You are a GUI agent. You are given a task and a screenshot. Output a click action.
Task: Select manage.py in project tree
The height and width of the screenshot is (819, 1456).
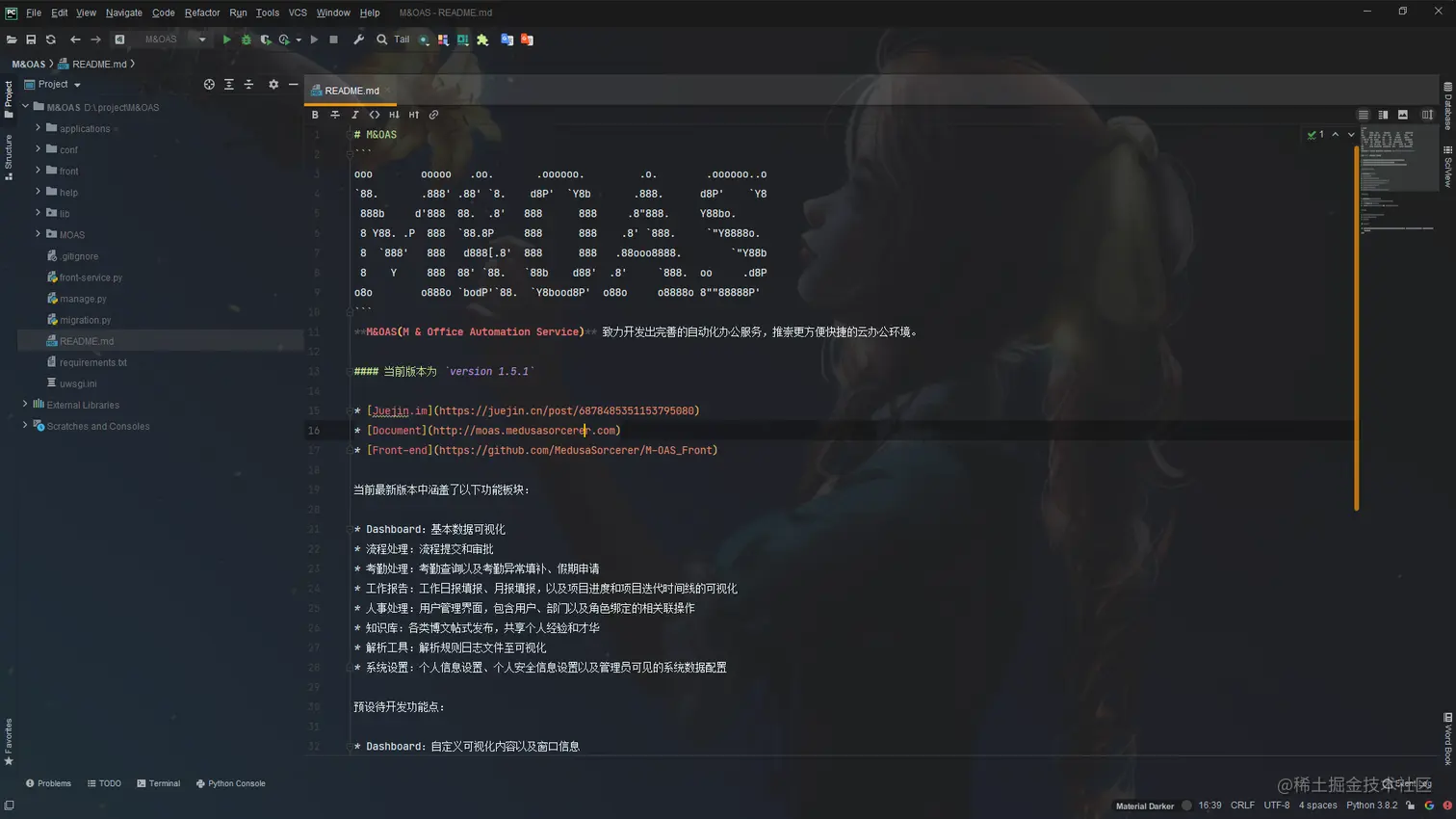[83, 299]
